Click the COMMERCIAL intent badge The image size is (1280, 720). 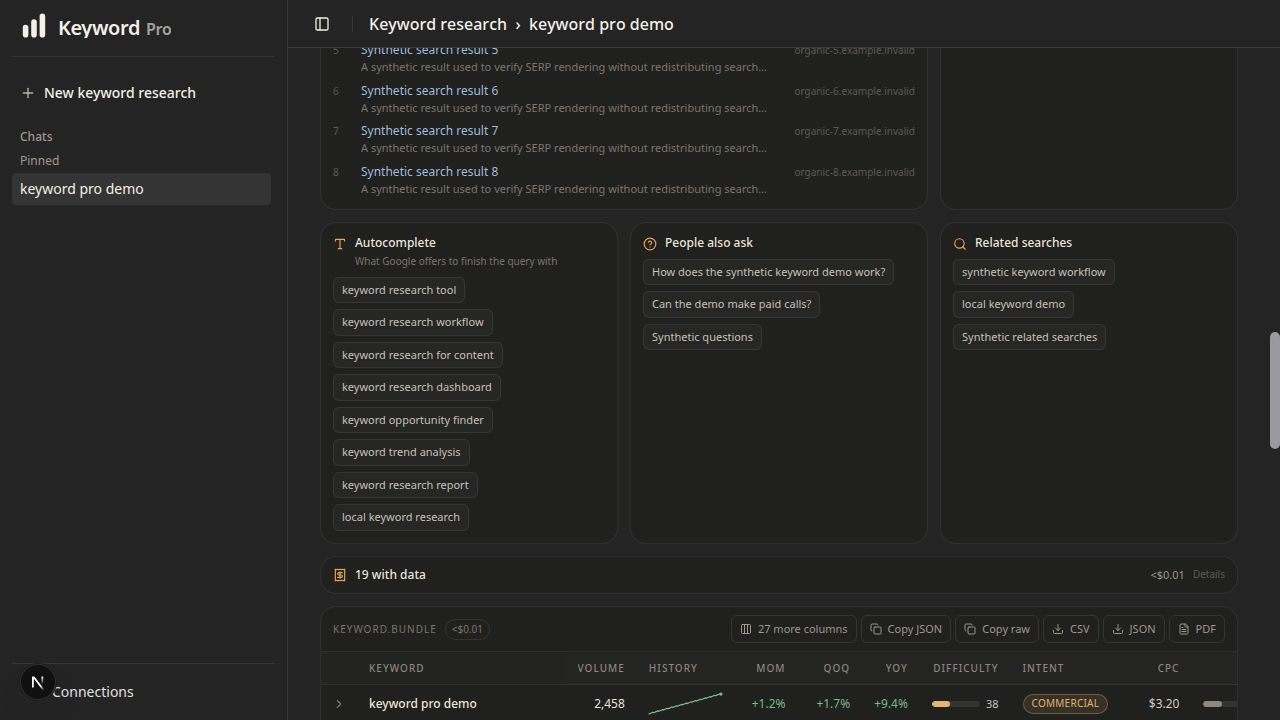(1065, 704)
